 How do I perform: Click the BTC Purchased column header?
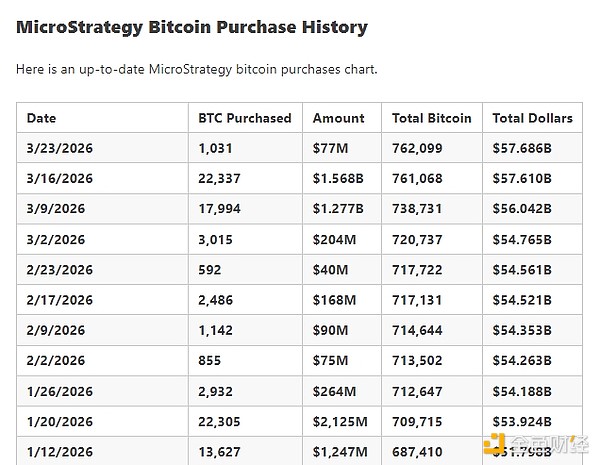click(x=245, y=118)
